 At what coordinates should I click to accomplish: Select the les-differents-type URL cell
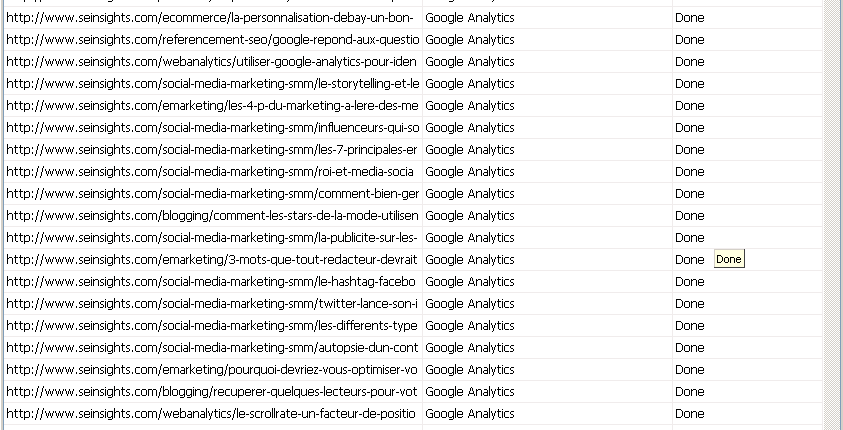212,326
